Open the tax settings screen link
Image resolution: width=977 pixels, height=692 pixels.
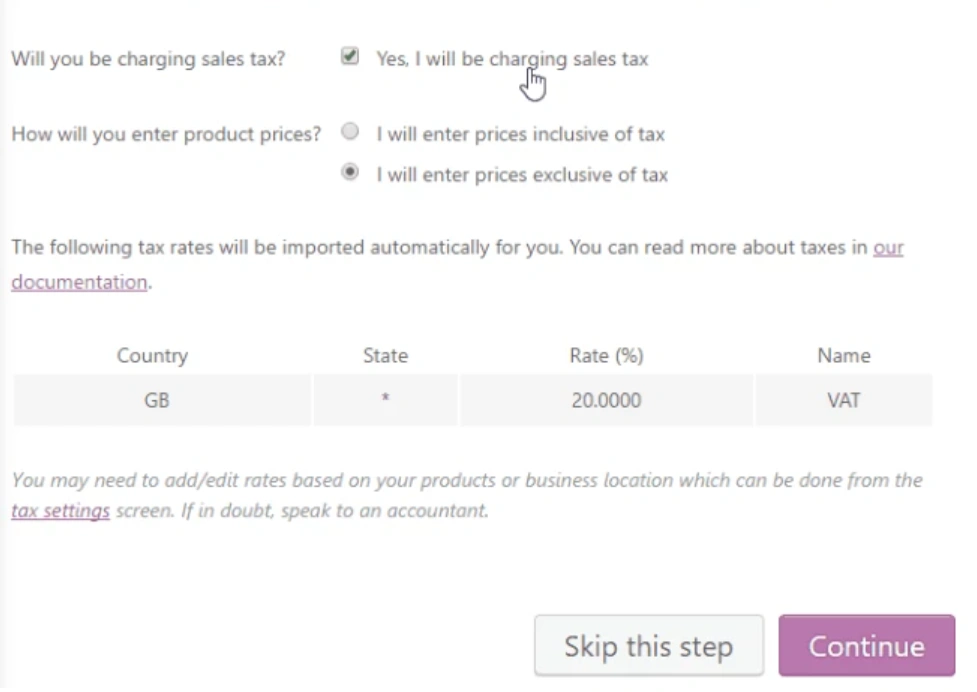coord(60,510)
